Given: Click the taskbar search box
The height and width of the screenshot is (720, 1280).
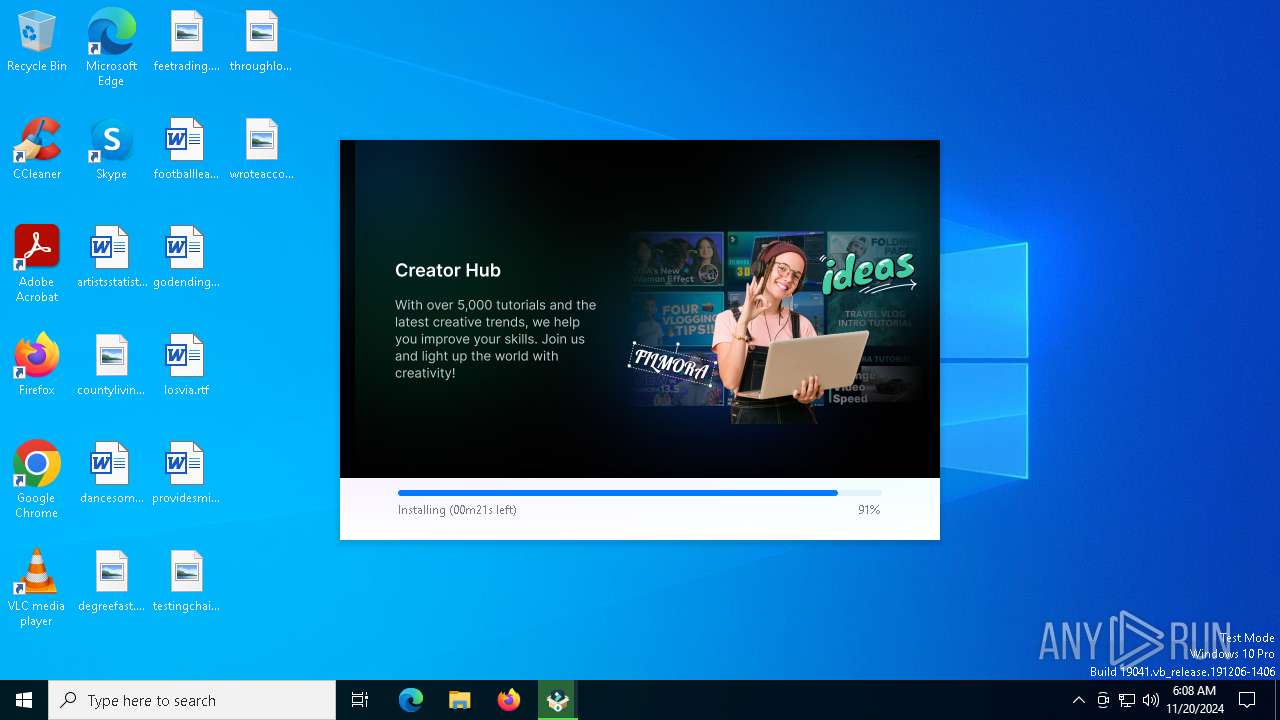Looking at the screenshot, I should click(x=192, y=700).
